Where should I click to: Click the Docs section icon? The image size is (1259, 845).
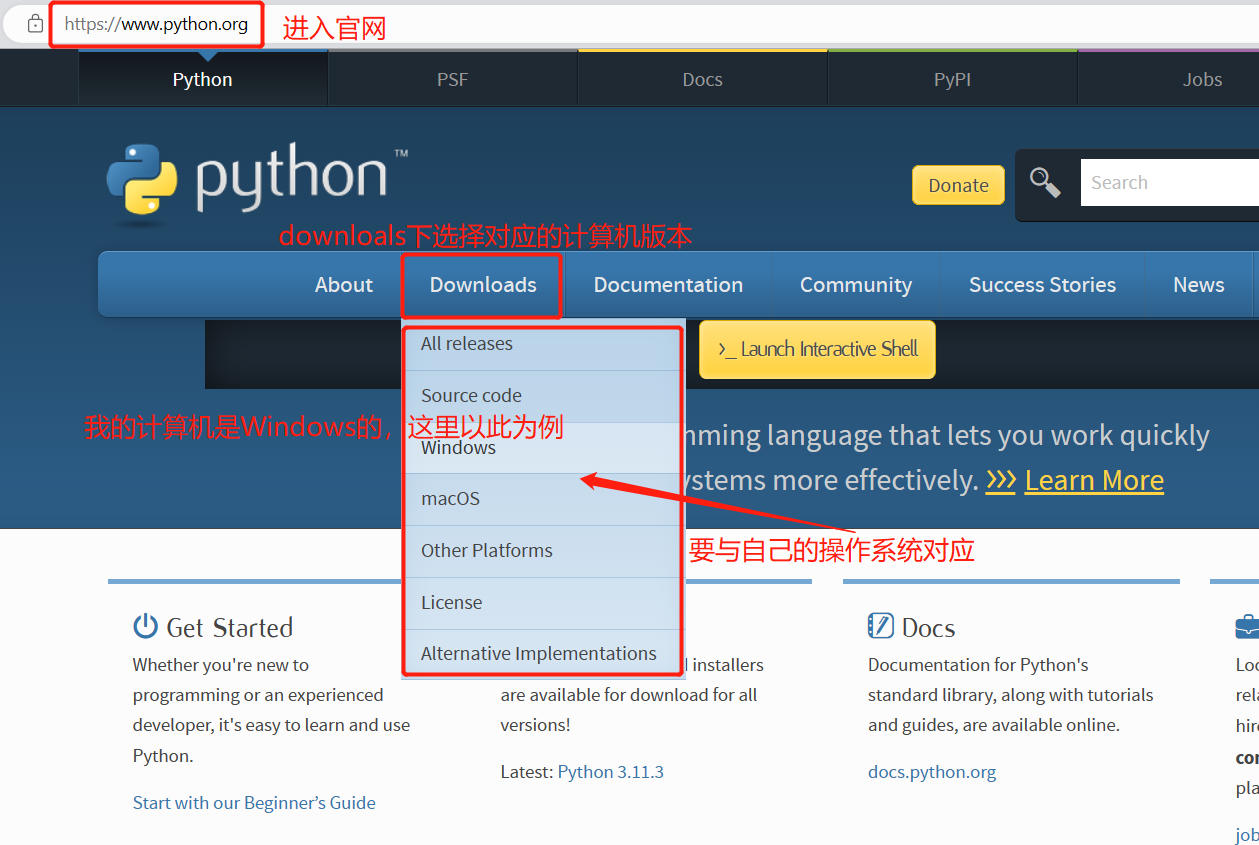(880, 626)
